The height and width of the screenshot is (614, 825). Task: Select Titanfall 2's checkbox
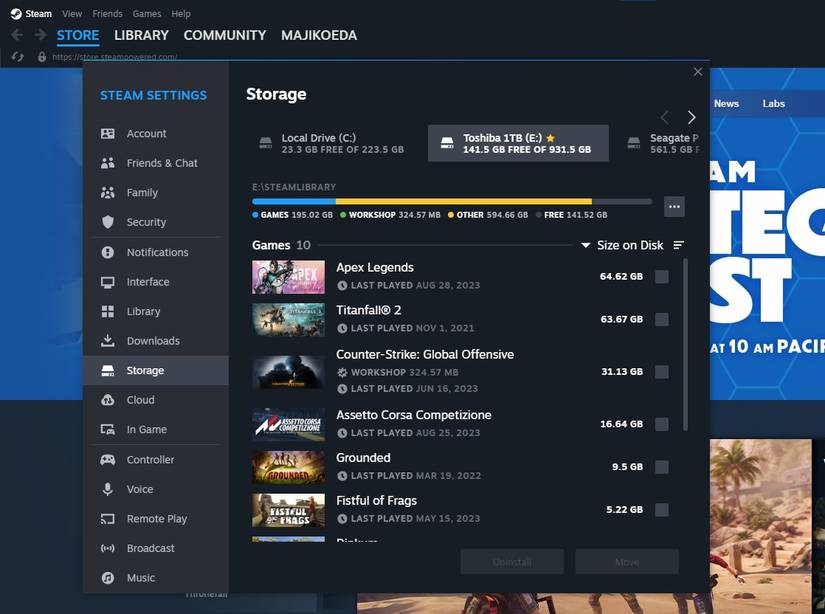coord(661,319)
